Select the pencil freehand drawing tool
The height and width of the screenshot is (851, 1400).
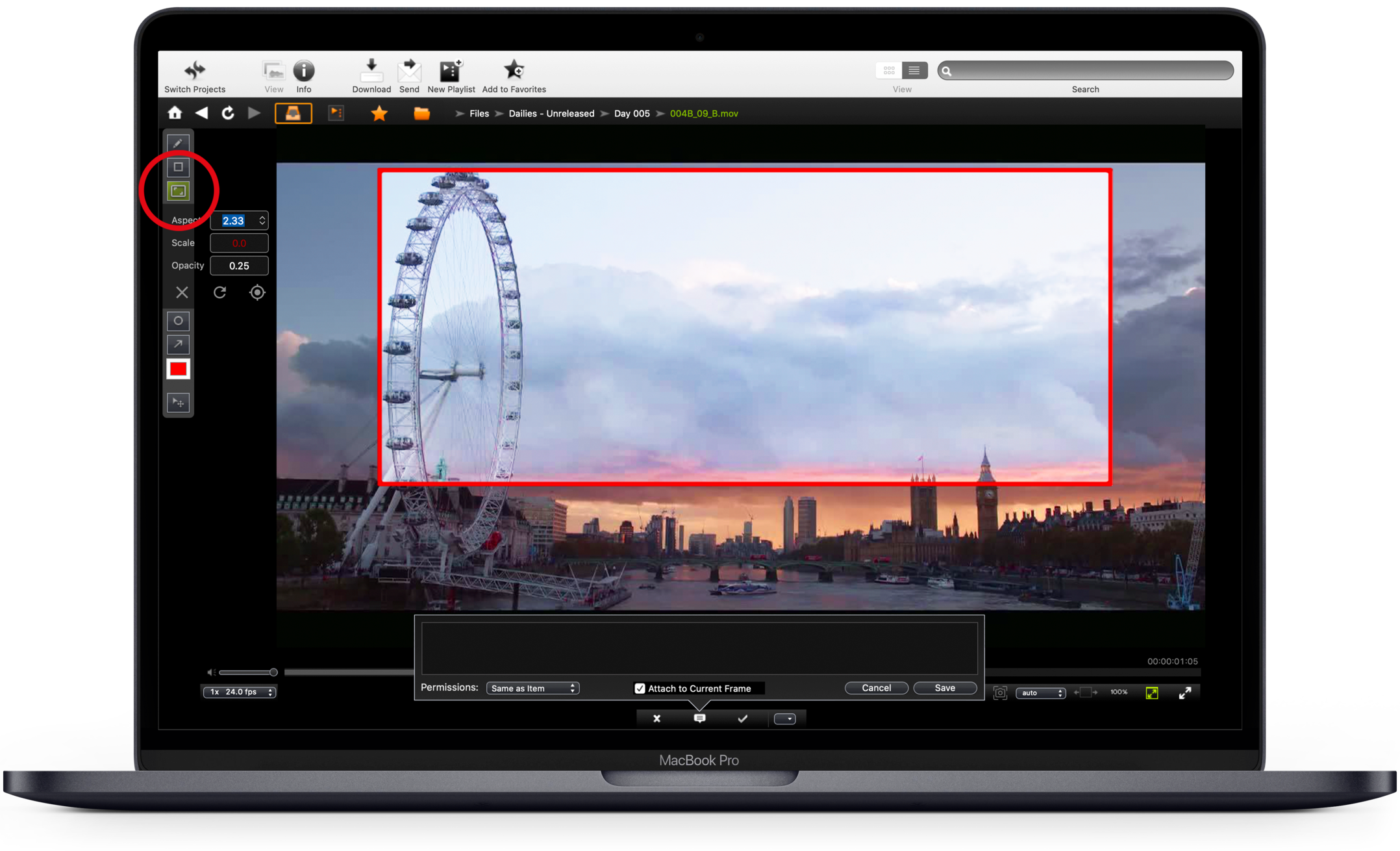pyautogui.click(x=178, y=143)
